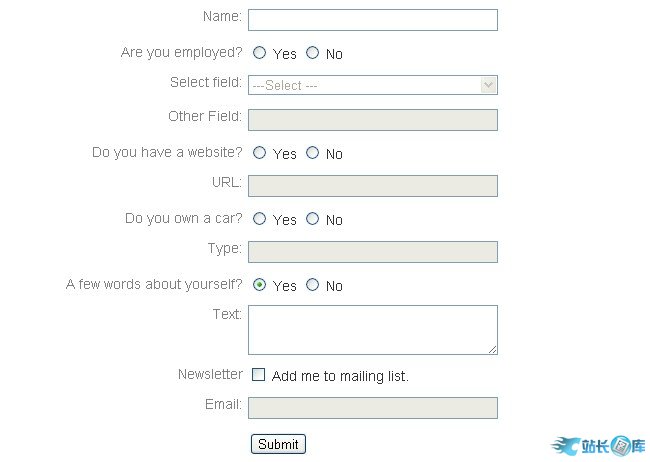The height and width of the screenshot is (462, 650).
Task: Click the car Type input field
Action: [x=372, y=252]
